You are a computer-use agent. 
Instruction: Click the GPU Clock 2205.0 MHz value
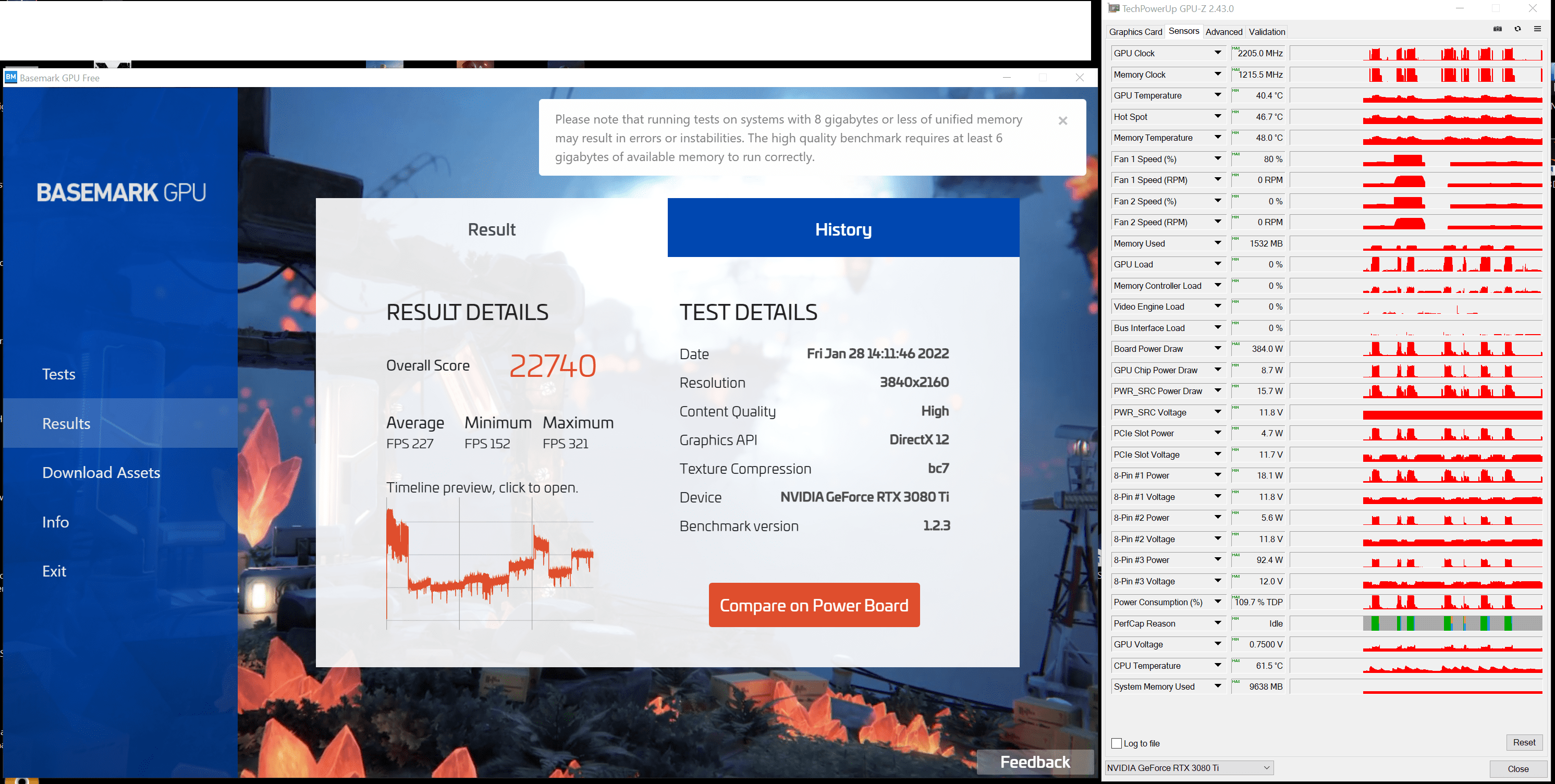1259,53
